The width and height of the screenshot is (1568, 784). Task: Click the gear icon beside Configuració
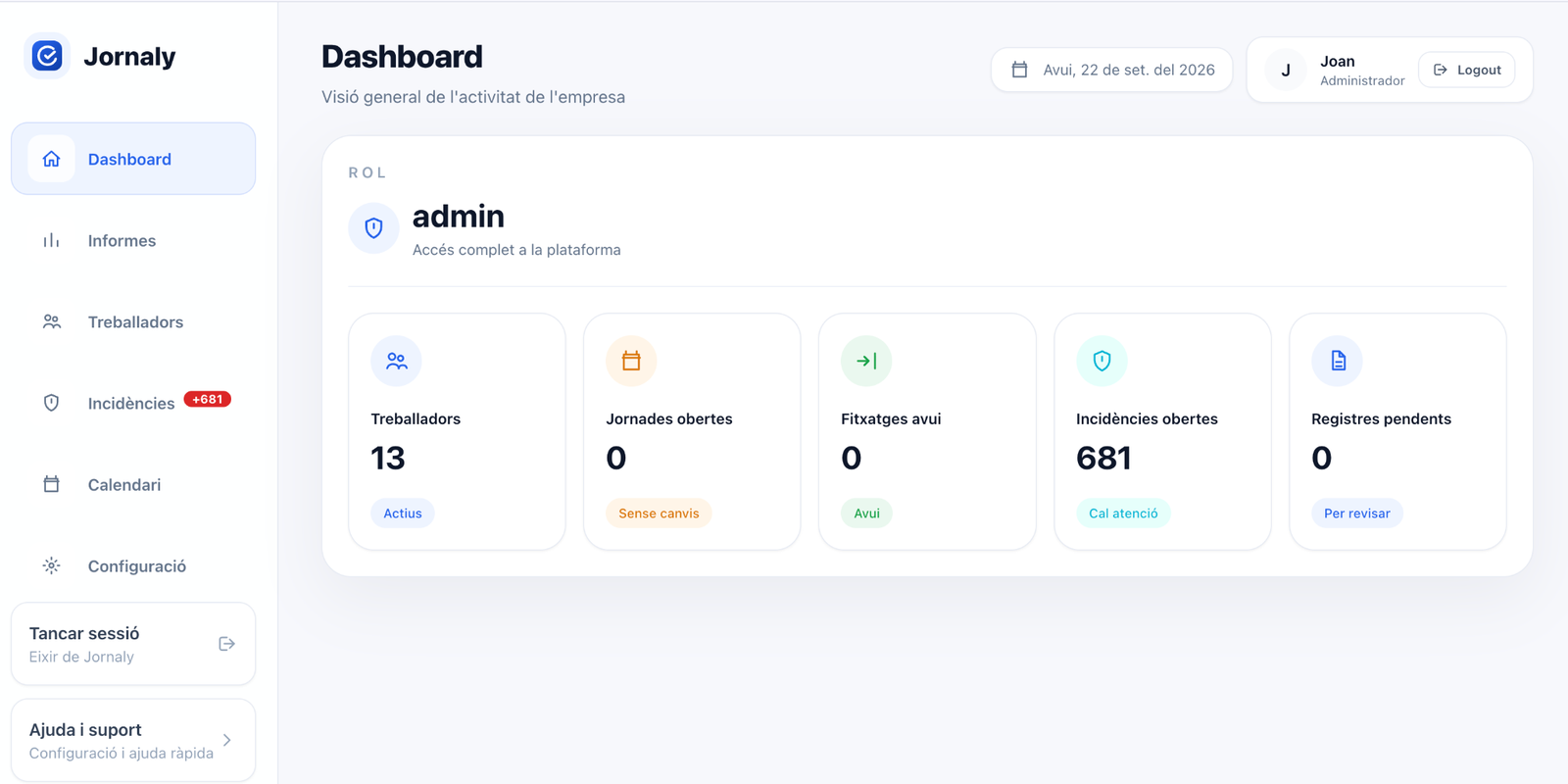pos(52,565)
